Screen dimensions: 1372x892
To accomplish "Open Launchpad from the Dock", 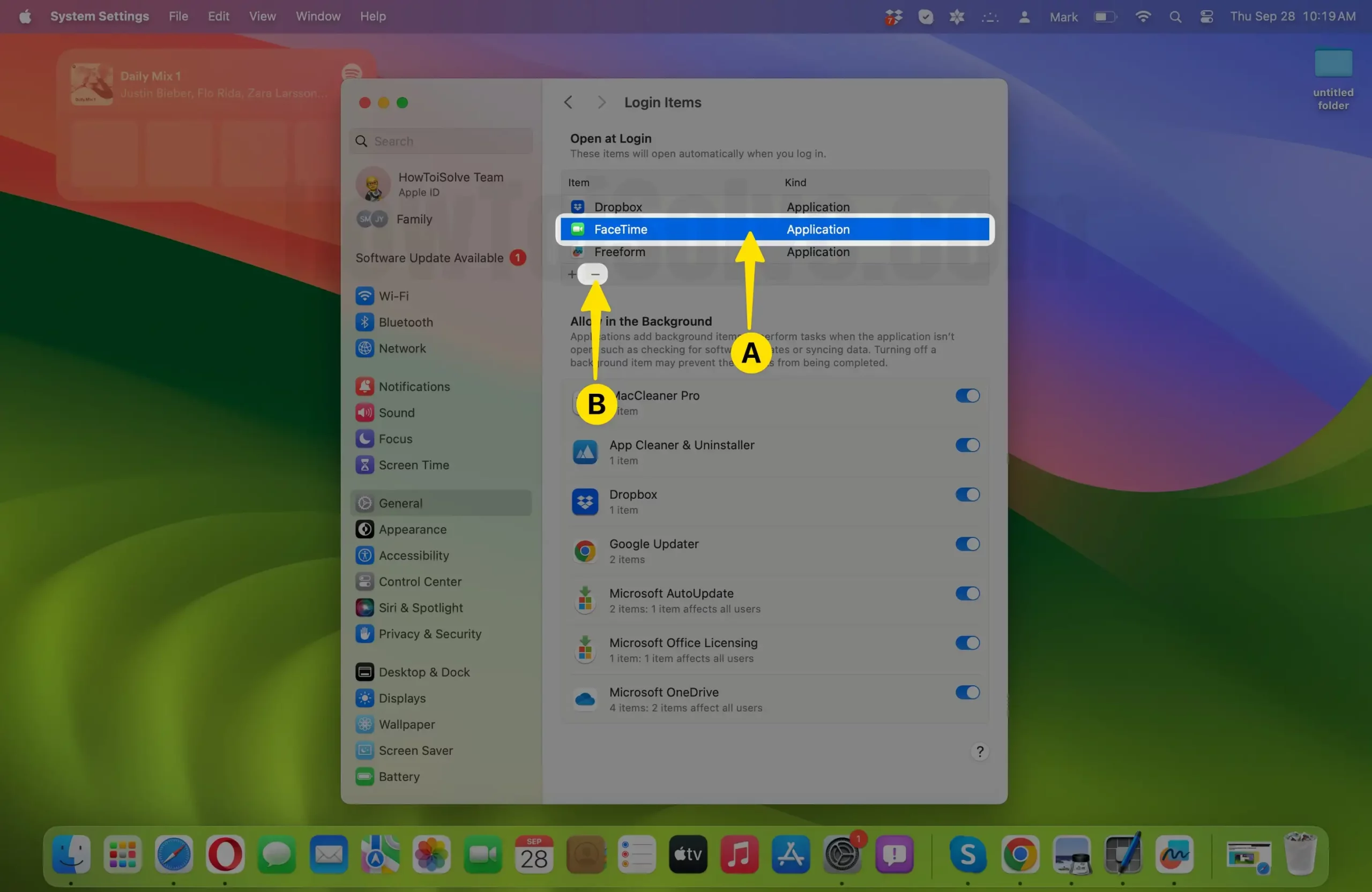I will click(122, 854).
